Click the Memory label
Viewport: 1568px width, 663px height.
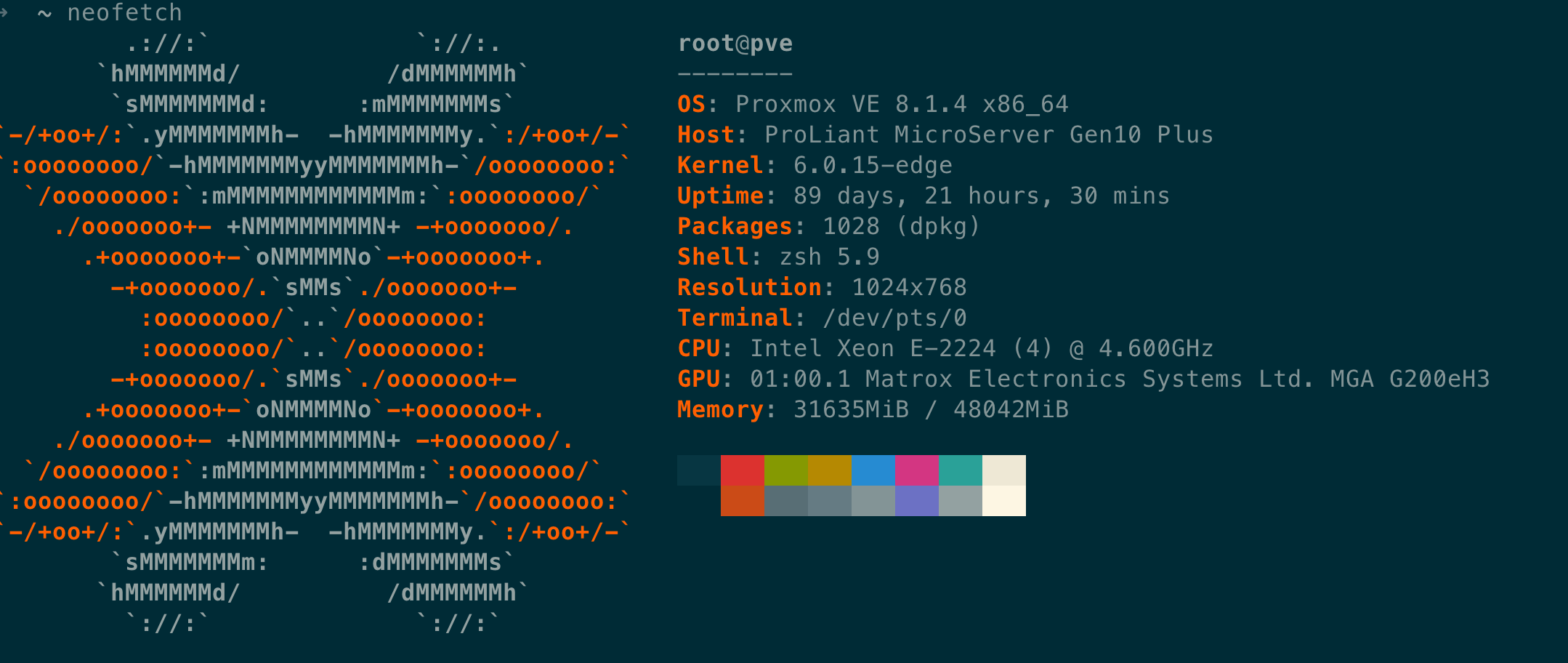[x=720, y=410]
